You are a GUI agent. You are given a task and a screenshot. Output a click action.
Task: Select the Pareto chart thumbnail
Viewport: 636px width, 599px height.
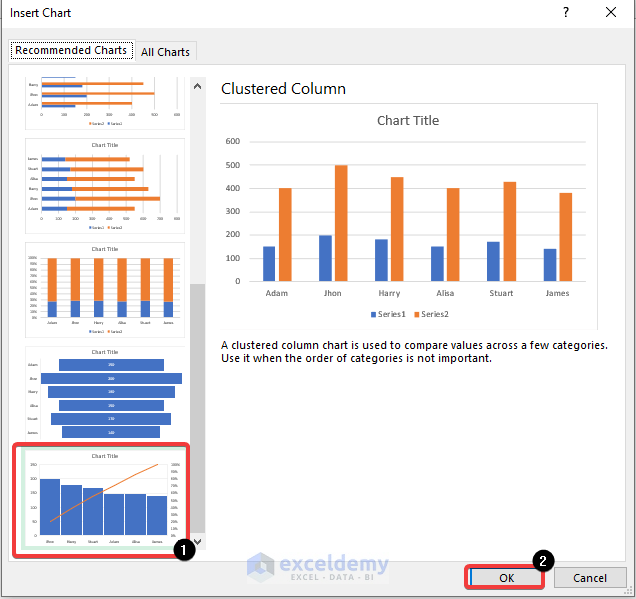coord(103,499)
